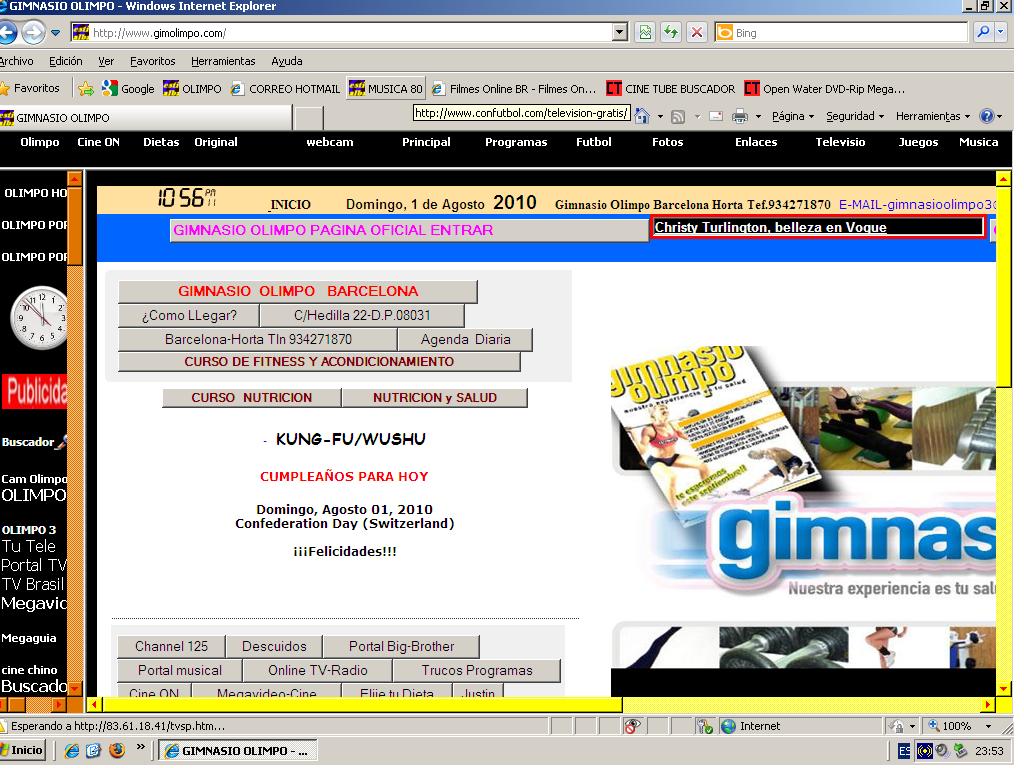Click the Stop loading icon
The image size is (1024, 768).
[x=697, y=33]
